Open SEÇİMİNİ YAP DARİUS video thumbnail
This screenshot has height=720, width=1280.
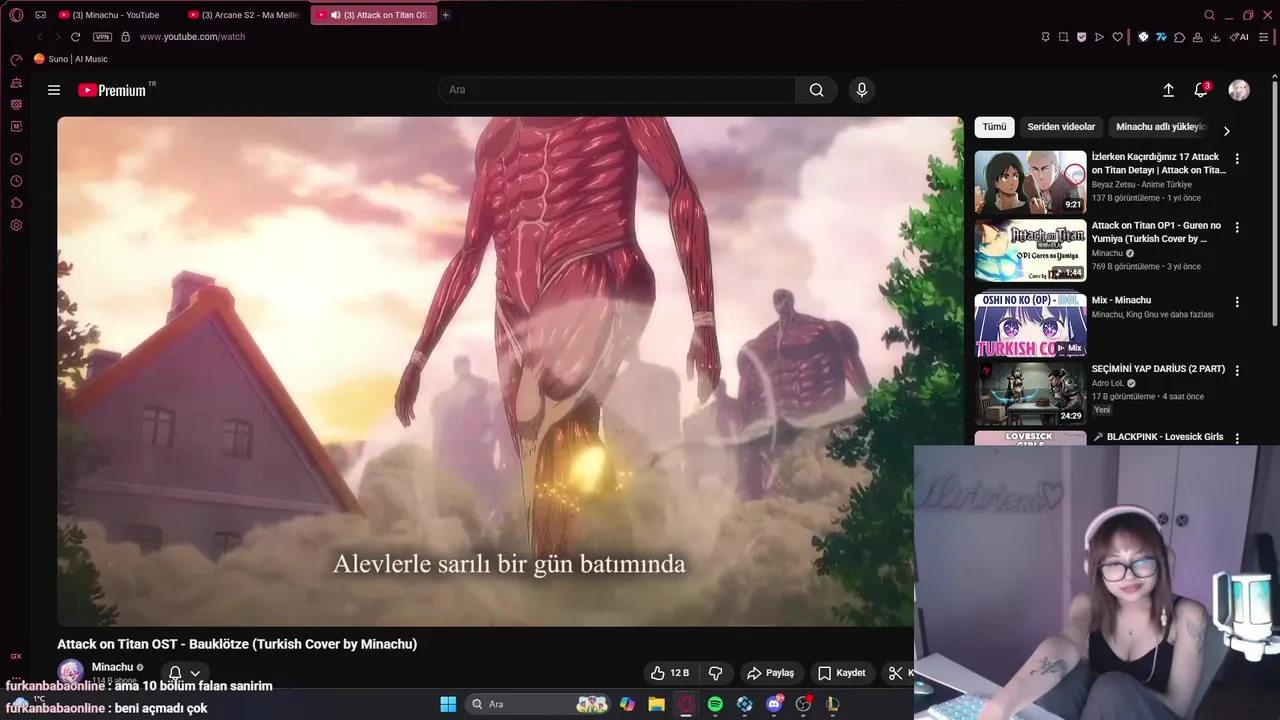coord(1030,393)
